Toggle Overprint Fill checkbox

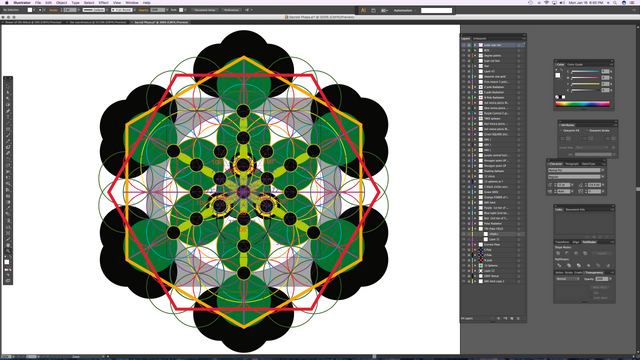tap(561, 130)
